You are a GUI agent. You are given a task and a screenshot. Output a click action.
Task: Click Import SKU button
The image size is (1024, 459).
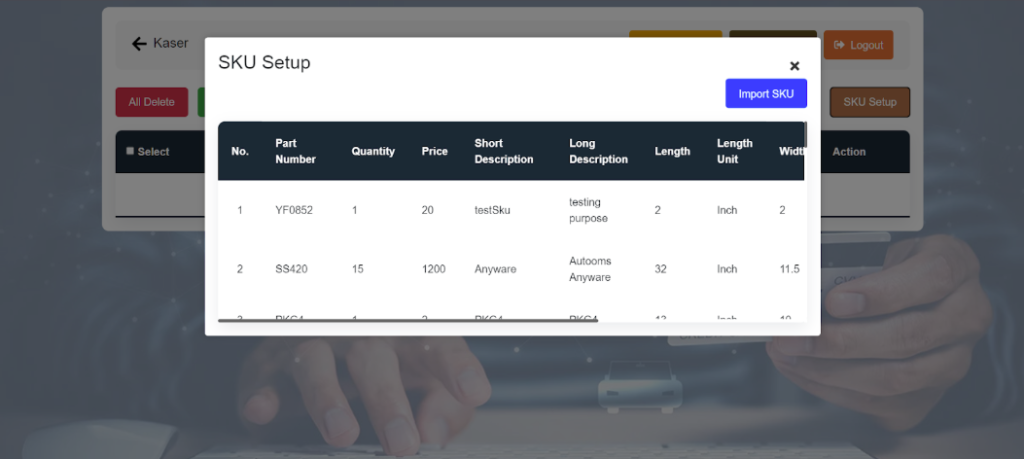[766, 93]
